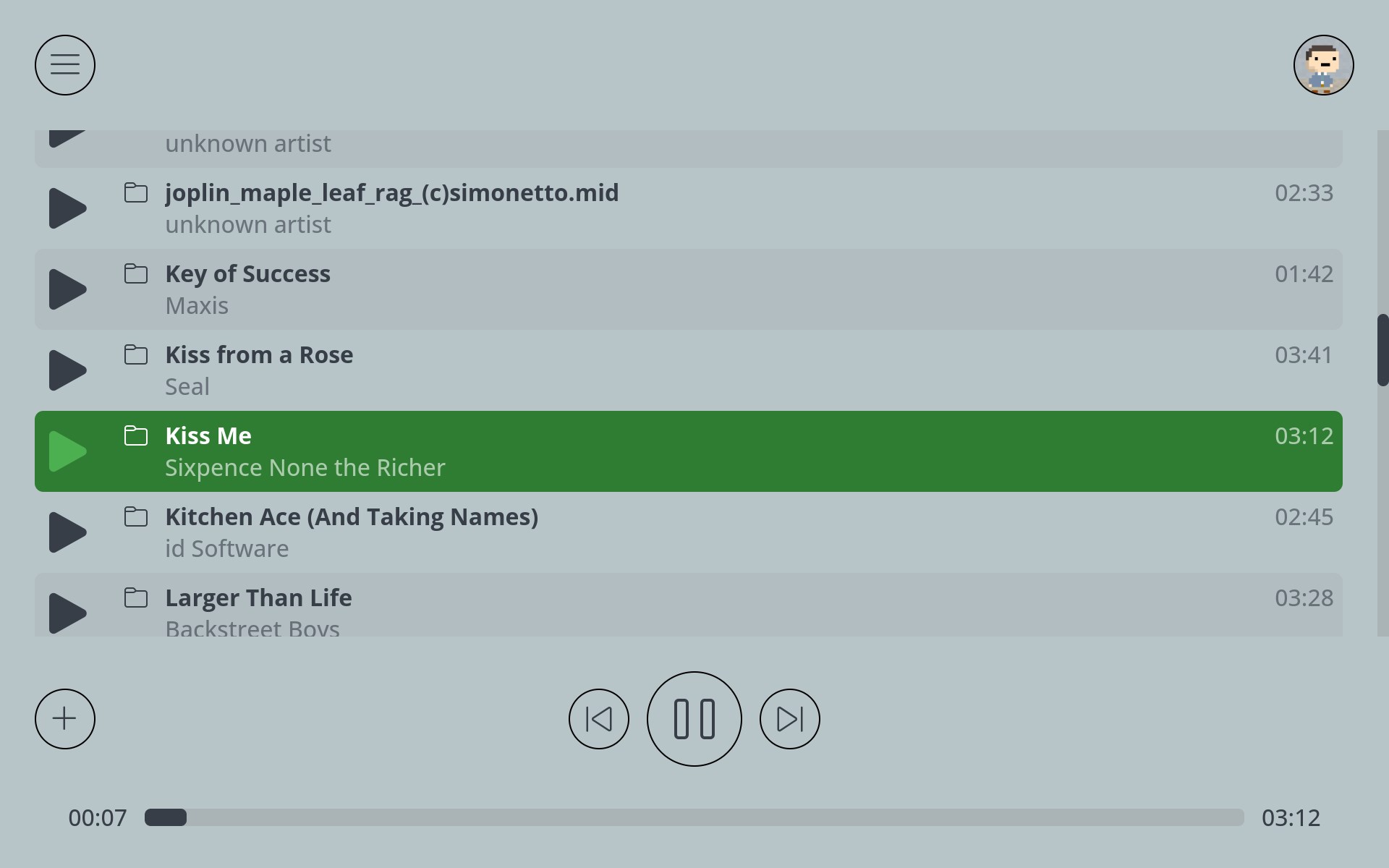Play Larger Than Life by Backstreet Boys
This screenshot has height=868, width=1389.
[67, 613]
